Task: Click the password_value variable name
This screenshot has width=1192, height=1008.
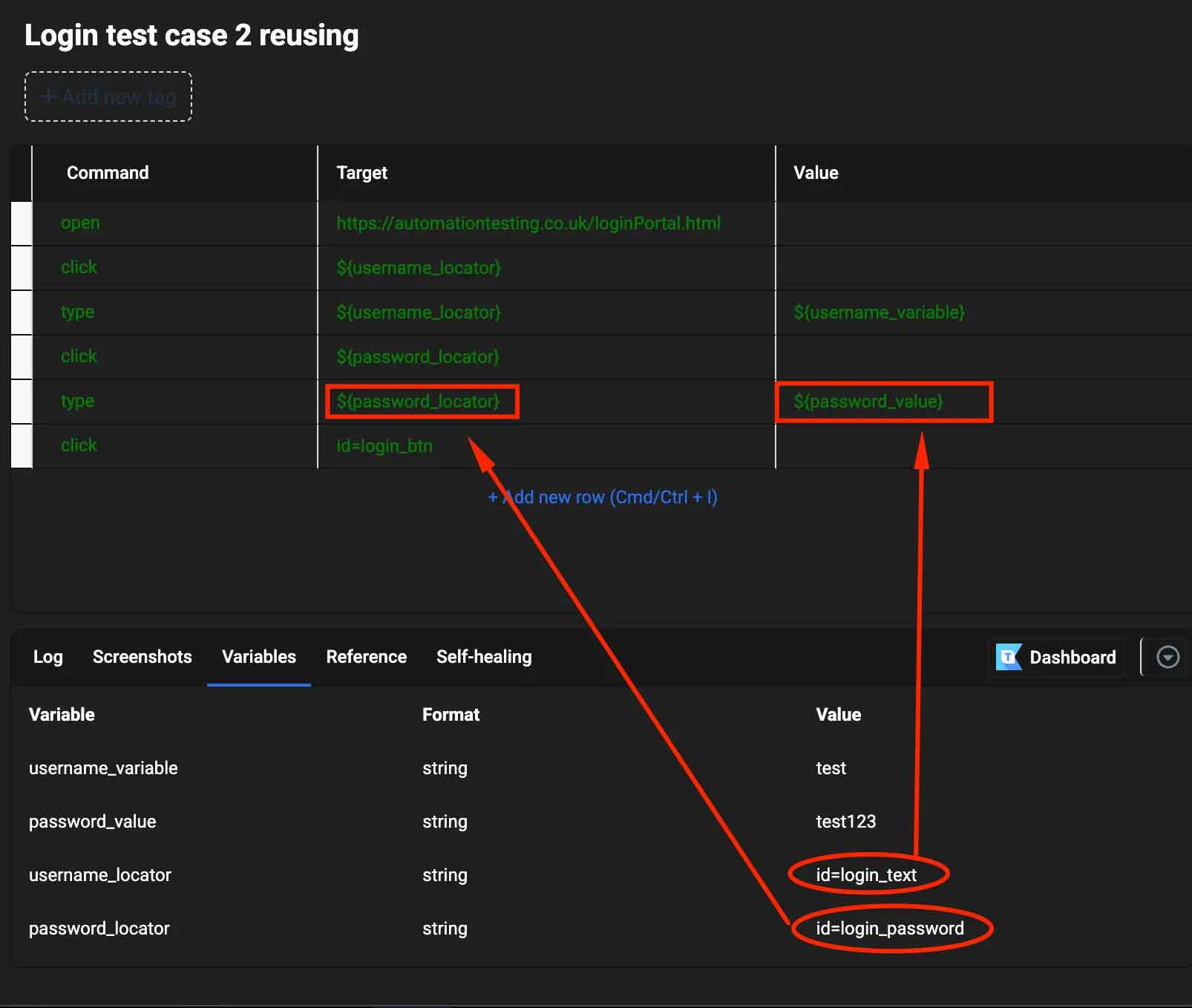Action: pos(93,822)
